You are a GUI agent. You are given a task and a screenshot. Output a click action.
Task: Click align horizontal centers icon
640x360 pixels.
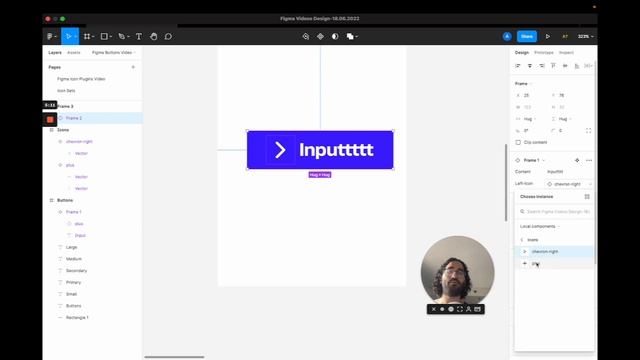pos(530,66)
